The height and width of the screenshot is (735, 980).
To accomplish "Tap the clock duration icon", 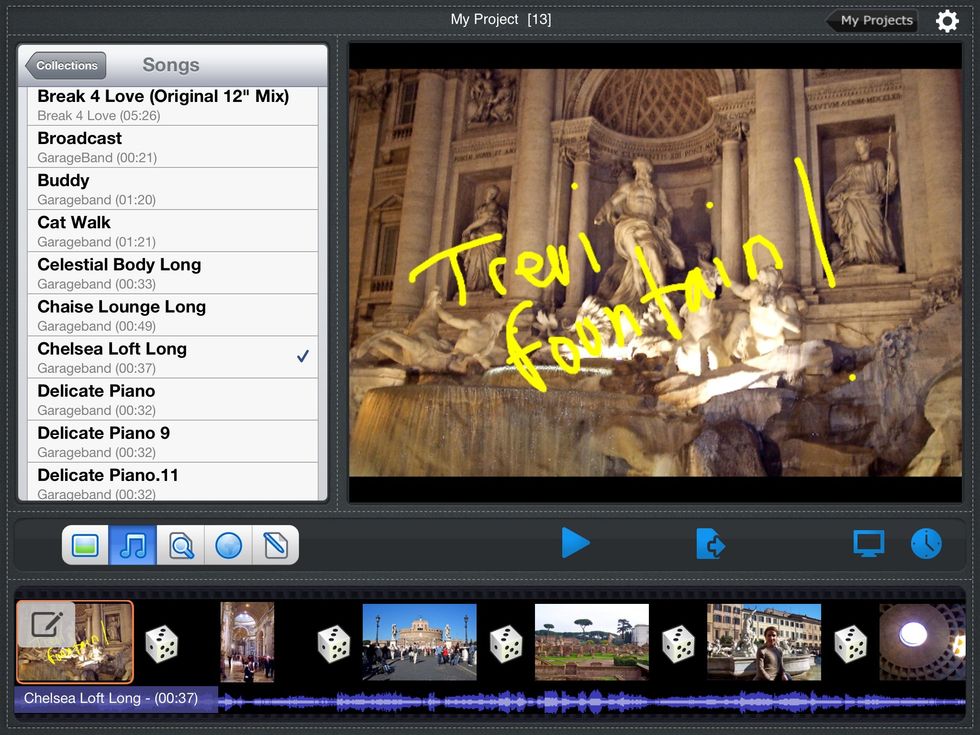I will [x=926, y=544].
